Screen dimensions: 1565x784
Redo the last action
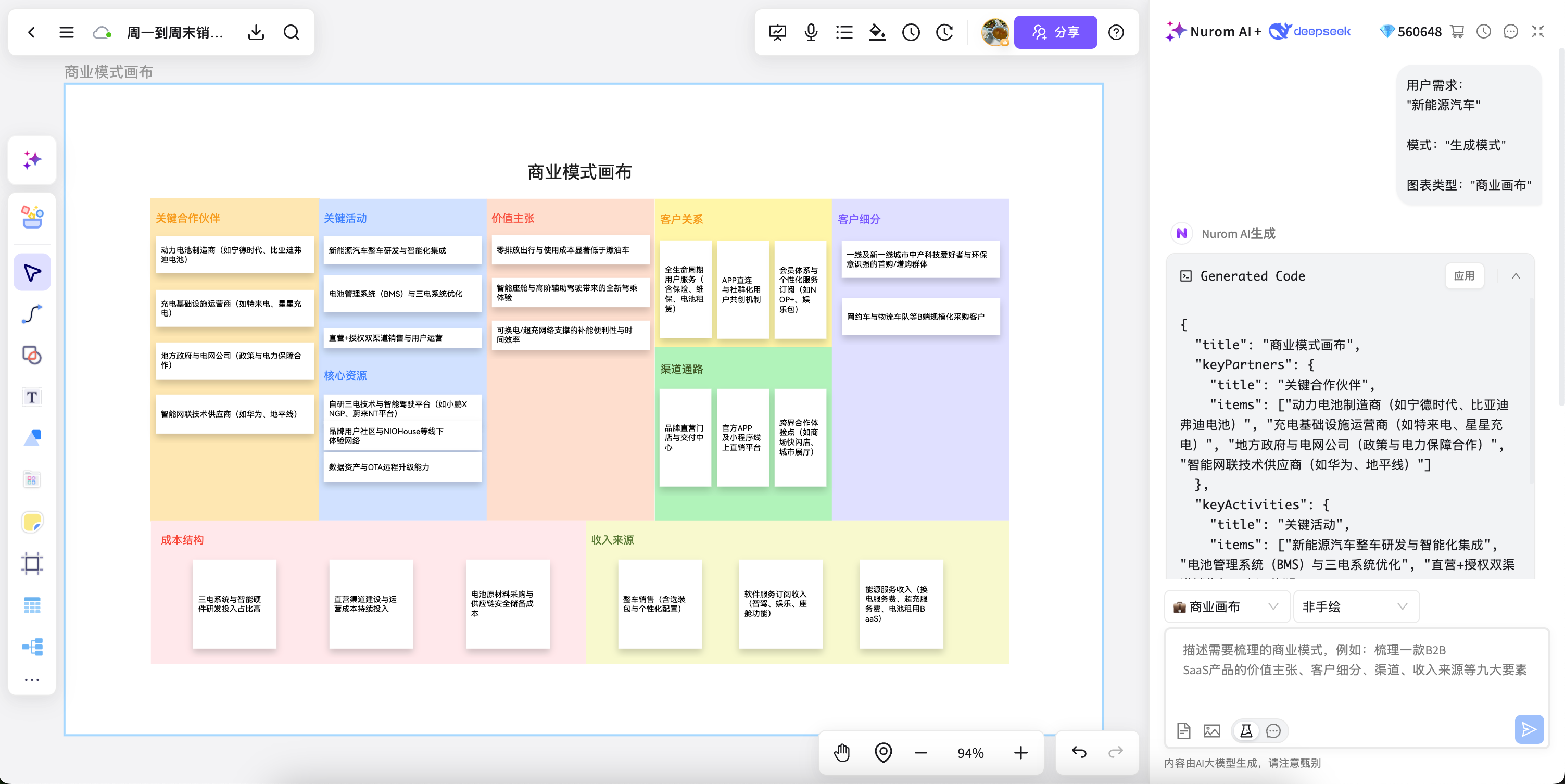pyautogui.click(x=1115, y=753)
